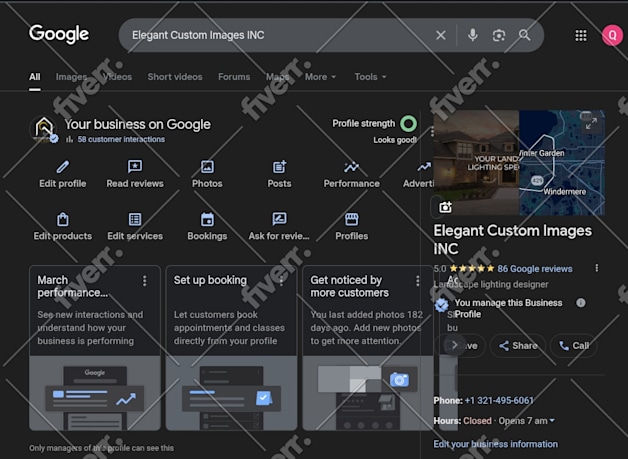Open the March performance card

point(95,348)
